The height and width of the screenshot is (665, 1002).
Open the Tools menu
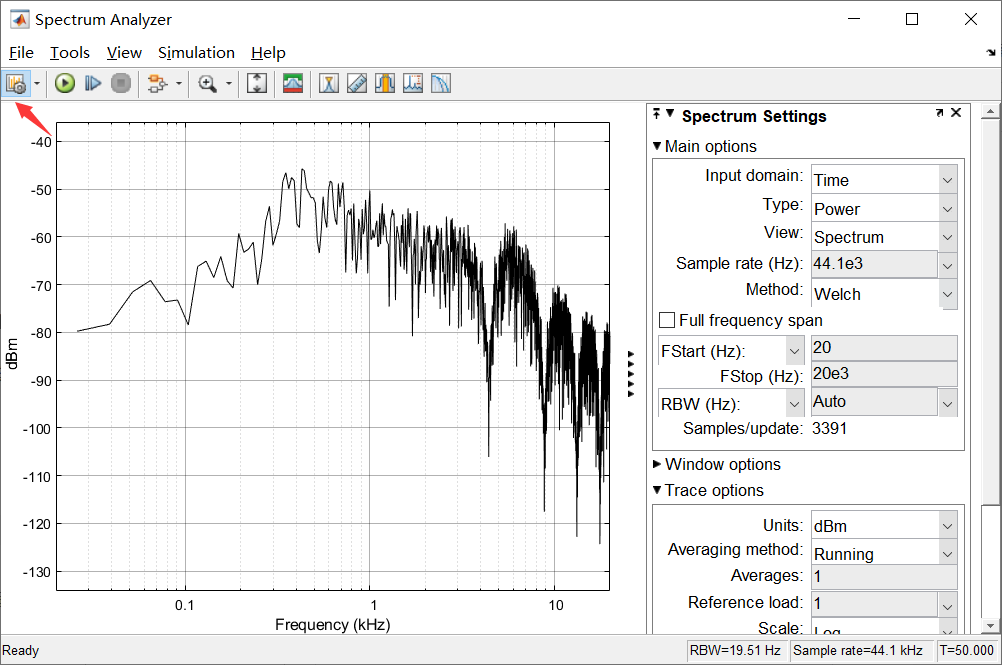pos(70,52)
